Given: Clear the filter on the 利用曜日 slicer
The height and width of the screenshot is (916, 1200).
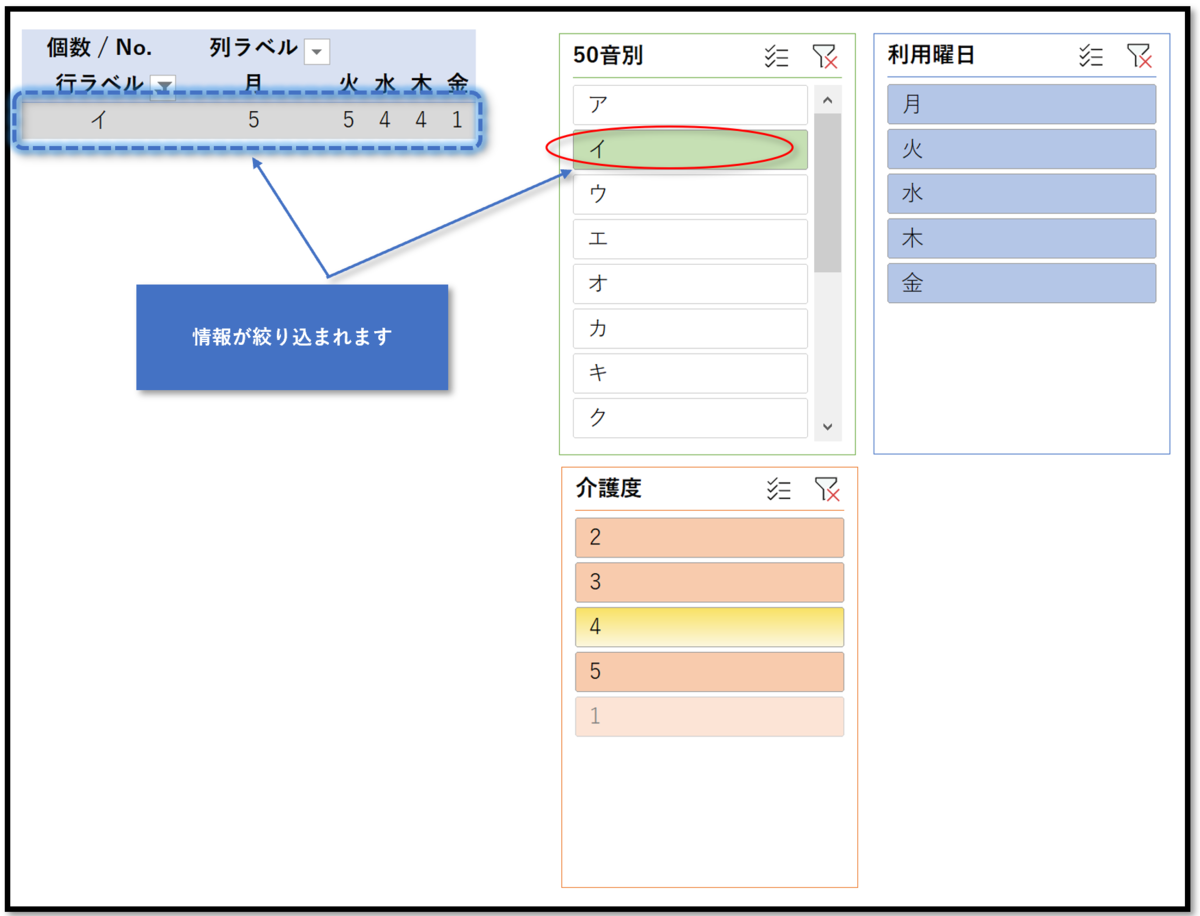Looking at the screenshot, I should tap(1140, 57).
